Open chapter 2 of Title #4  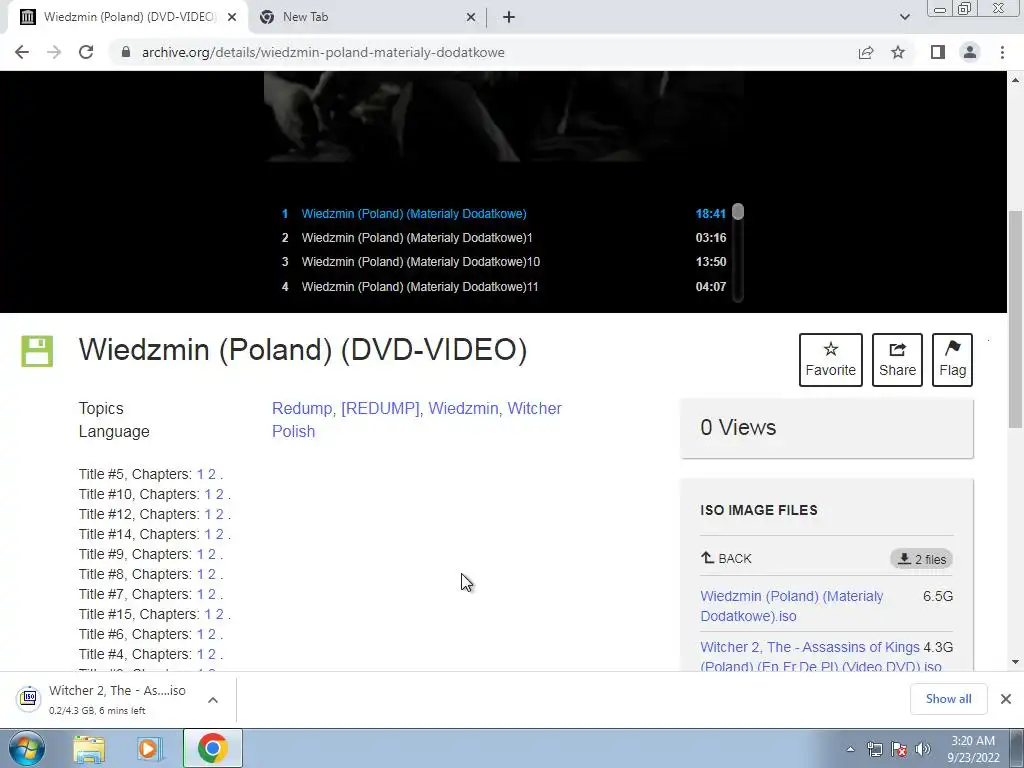[212, 654]
